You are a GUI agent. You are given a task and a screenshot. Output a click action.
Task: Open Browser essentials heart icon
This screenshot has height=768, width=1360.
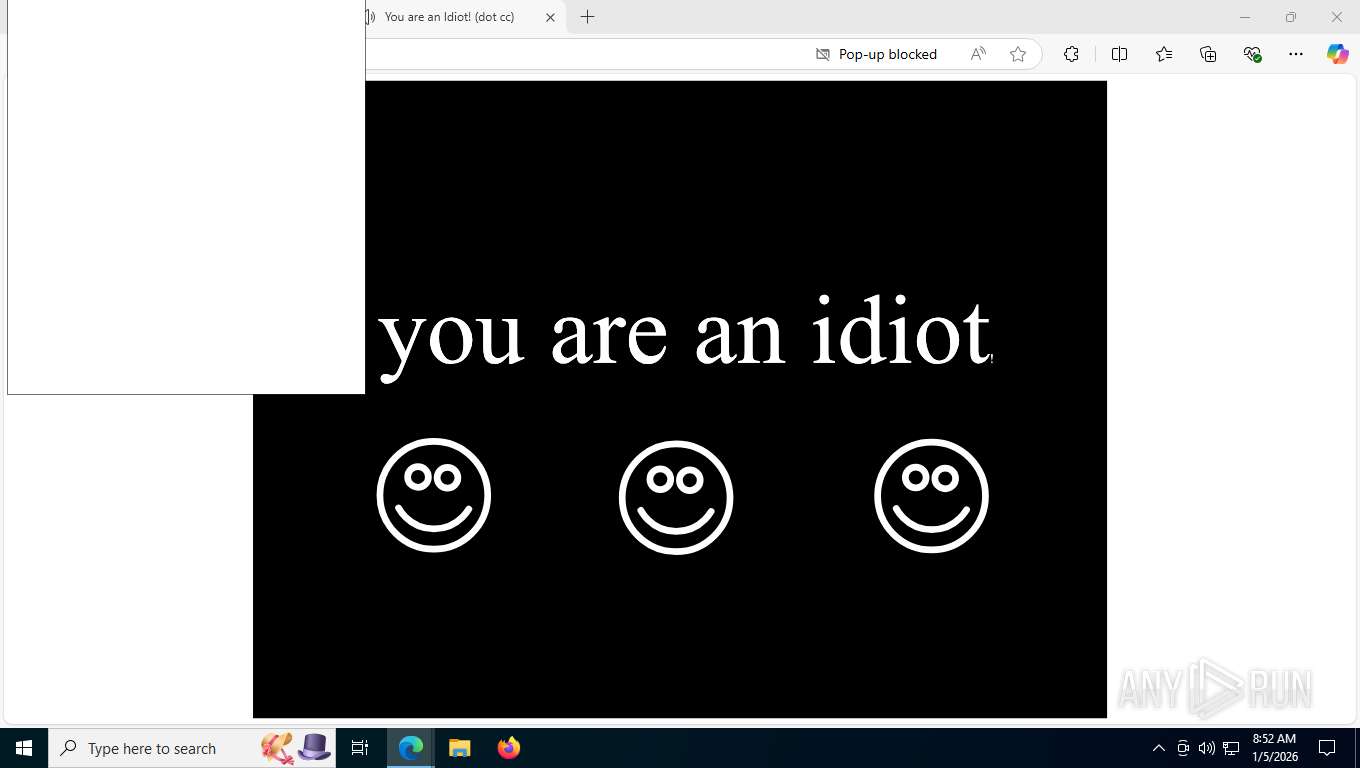point(1252,54)
